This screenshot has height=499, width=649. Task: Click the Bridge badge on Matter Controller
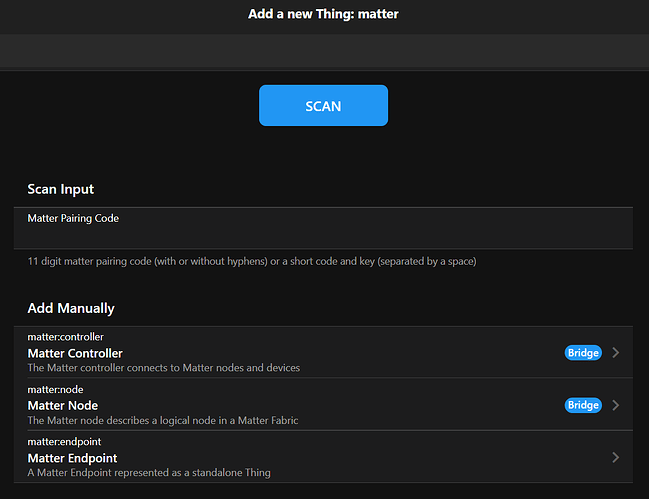point(583,353)
